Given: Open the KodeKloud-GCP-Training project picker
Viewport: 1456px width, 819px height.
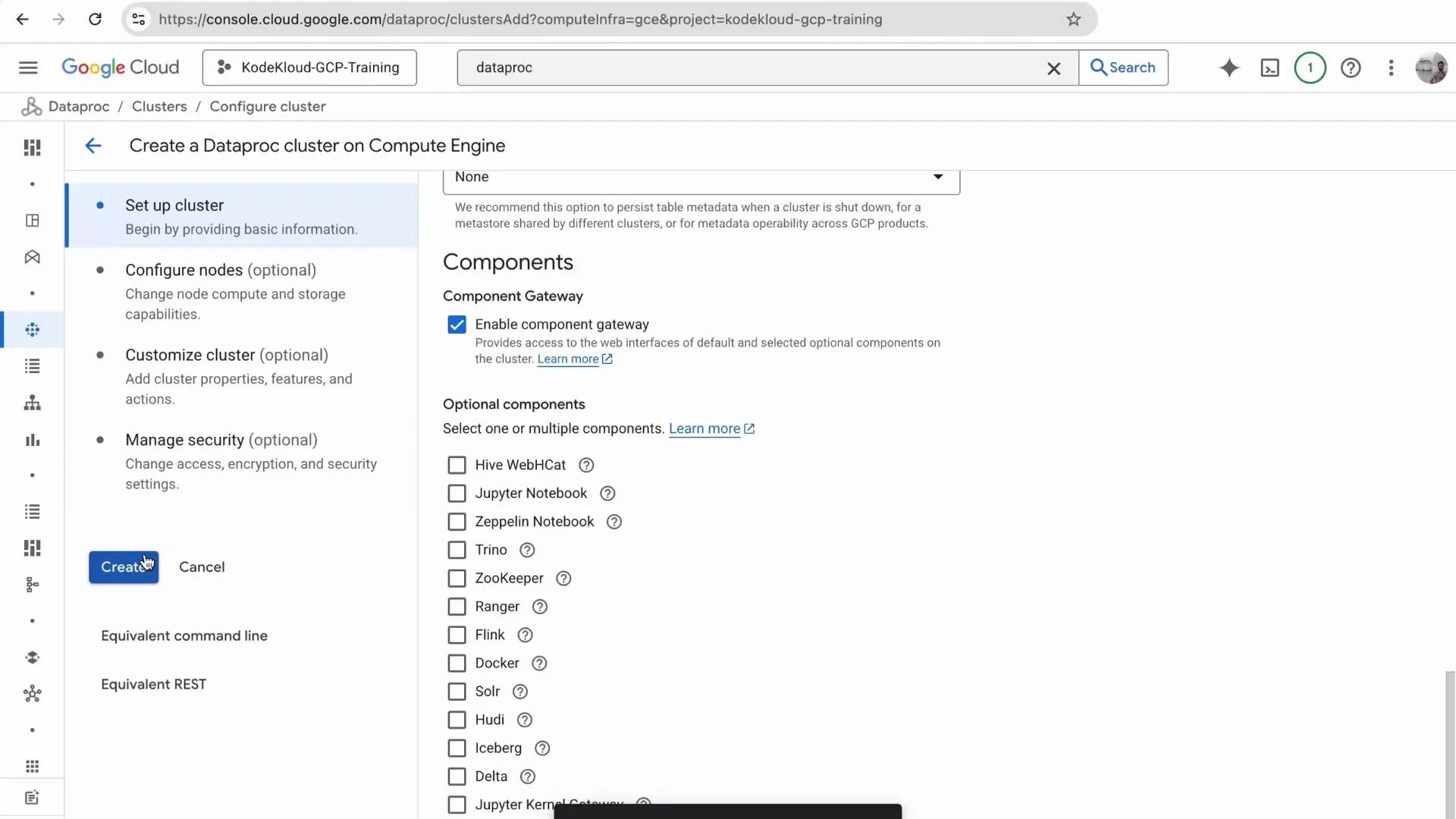Looking at the screenshot, I should click(309, 67).
